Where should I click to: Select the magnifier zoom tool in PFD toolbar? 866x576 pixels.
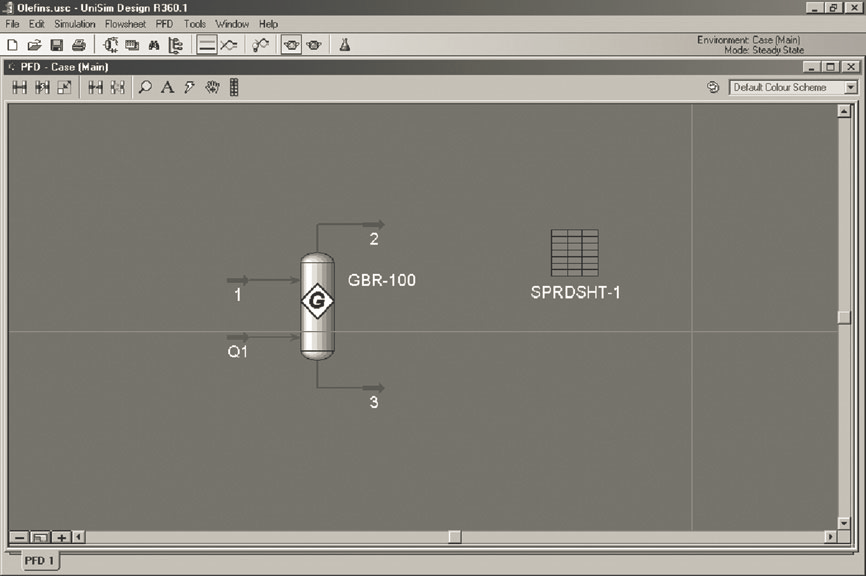(x=146, y=88)
